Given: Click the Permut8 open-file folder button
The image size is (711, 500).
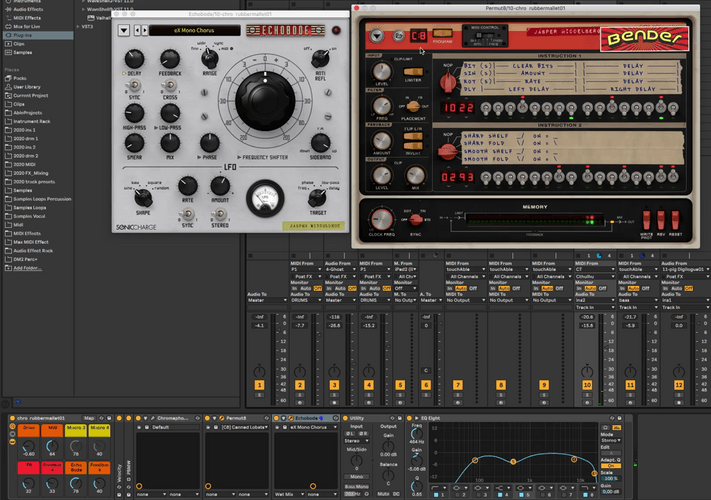Looking at the screenshot, I should click(x=398, y=35).
